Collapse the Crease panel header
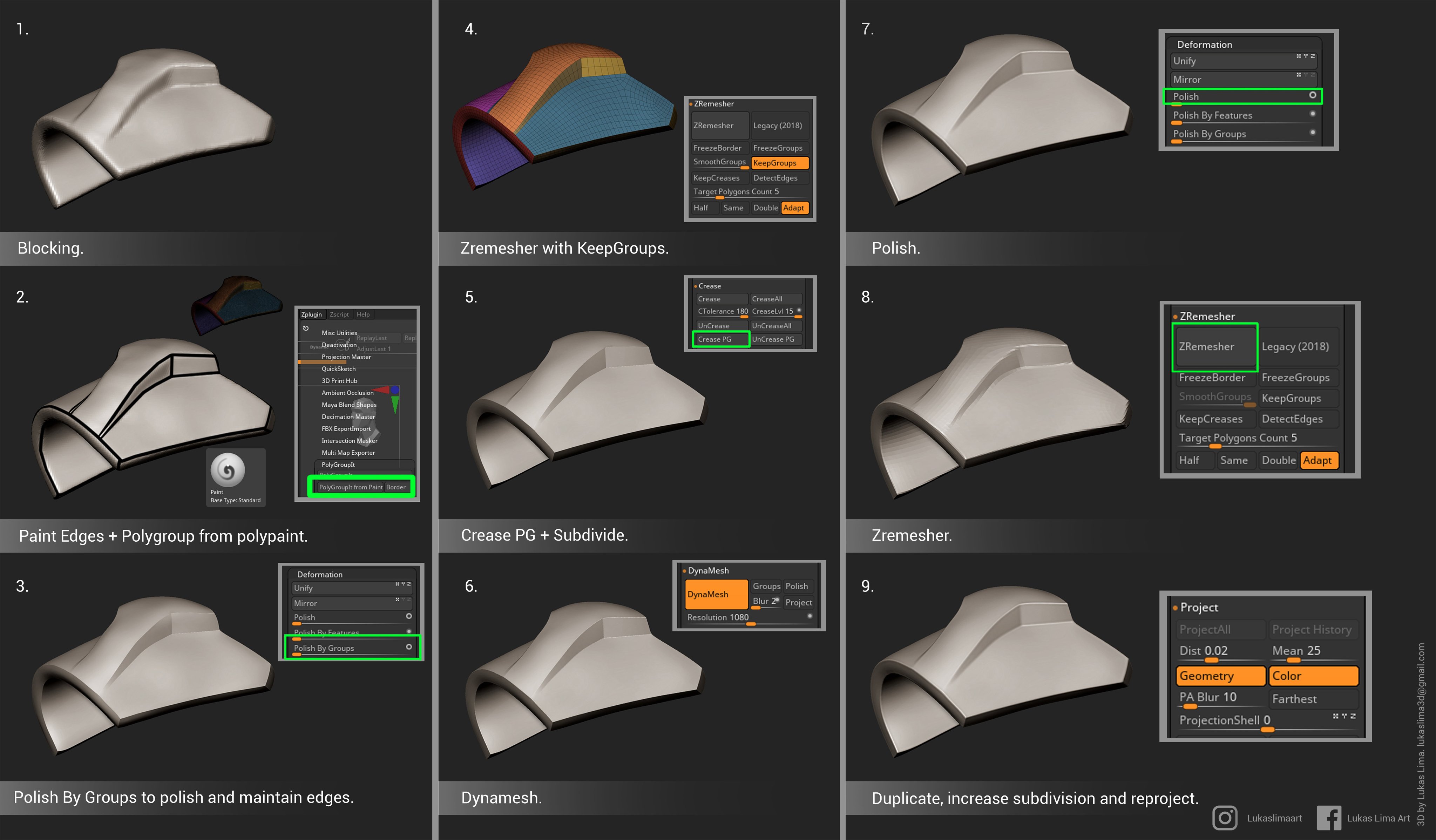Viewport: 1436px width, 840px height. pos(710,286)
